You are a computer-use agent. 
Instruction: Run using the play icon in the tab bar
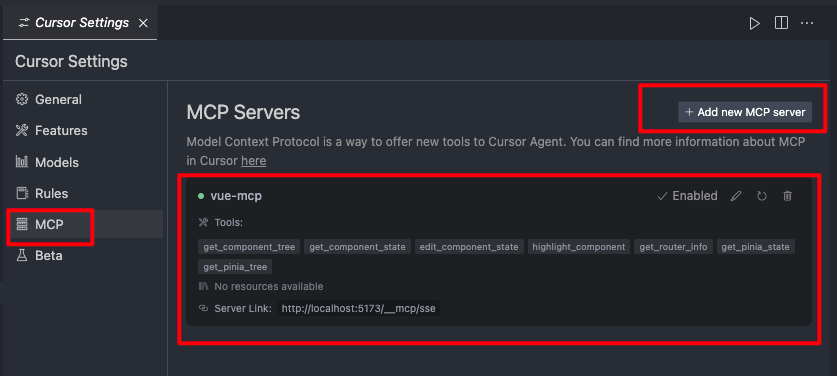pyautogui.click(x=754, y=24)
